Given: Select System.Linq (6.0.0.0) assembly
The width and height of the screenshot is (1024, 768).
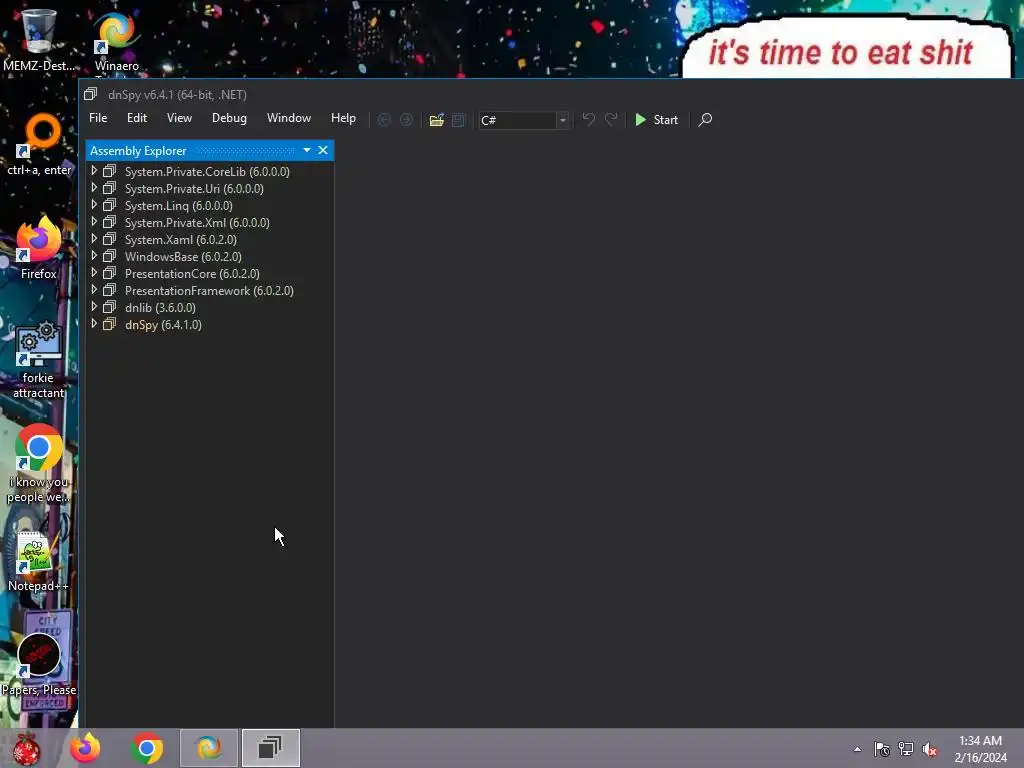Looking at the screenshot, I should coord(178,206).
